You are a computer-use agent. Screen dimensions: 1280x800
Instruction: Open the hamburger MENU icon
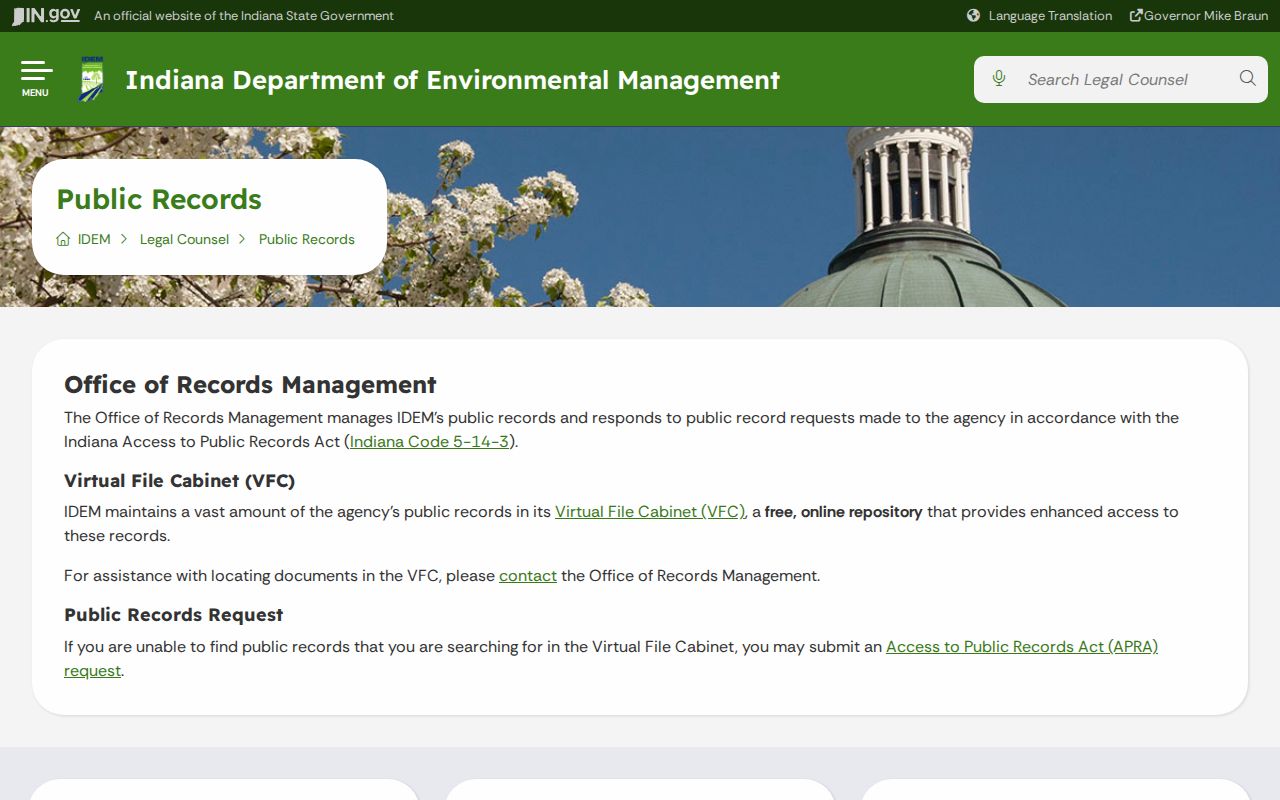click(x=36, y=79)
